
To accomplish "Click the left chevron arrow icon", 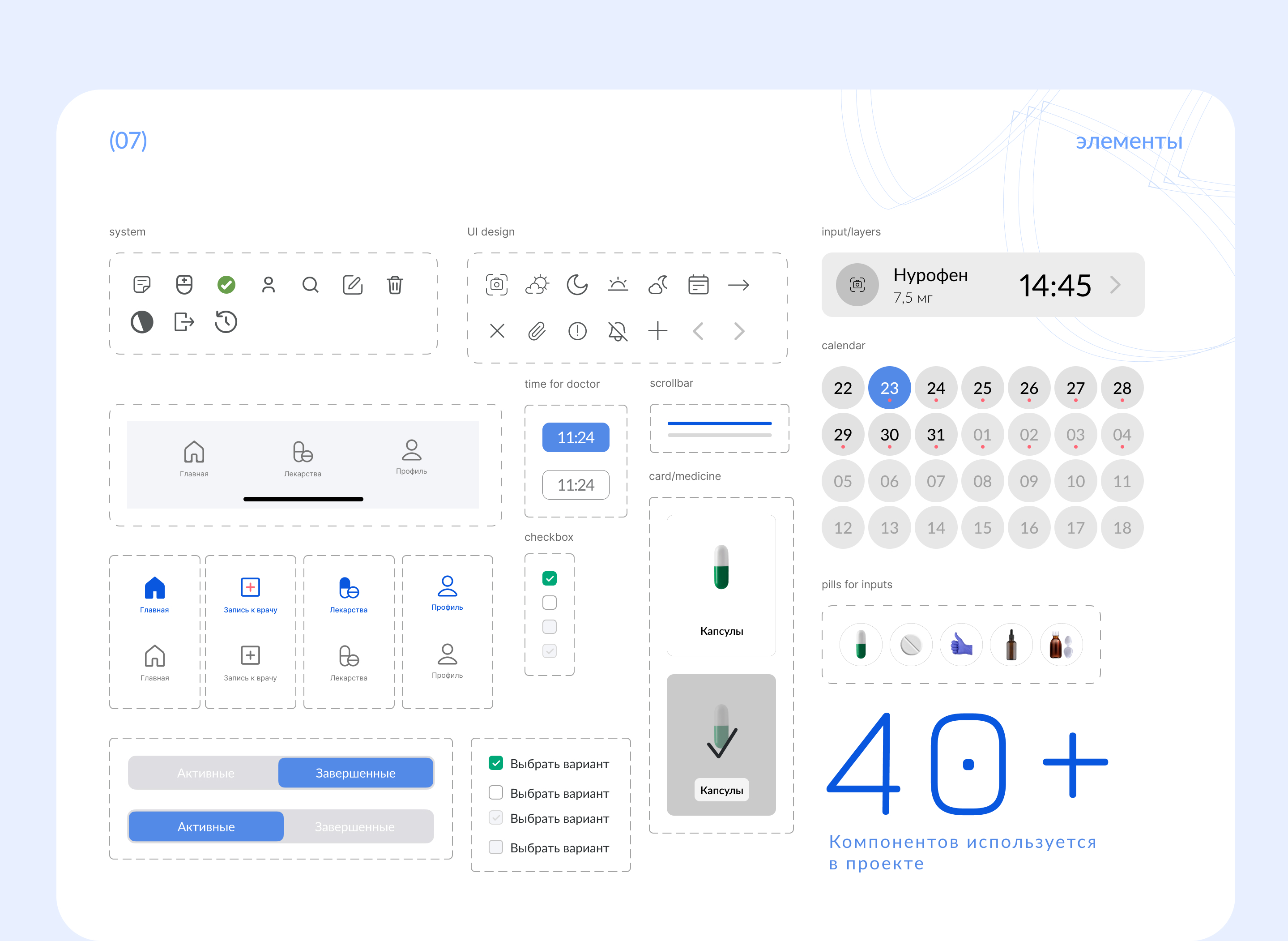I will [x=698, y=331].
